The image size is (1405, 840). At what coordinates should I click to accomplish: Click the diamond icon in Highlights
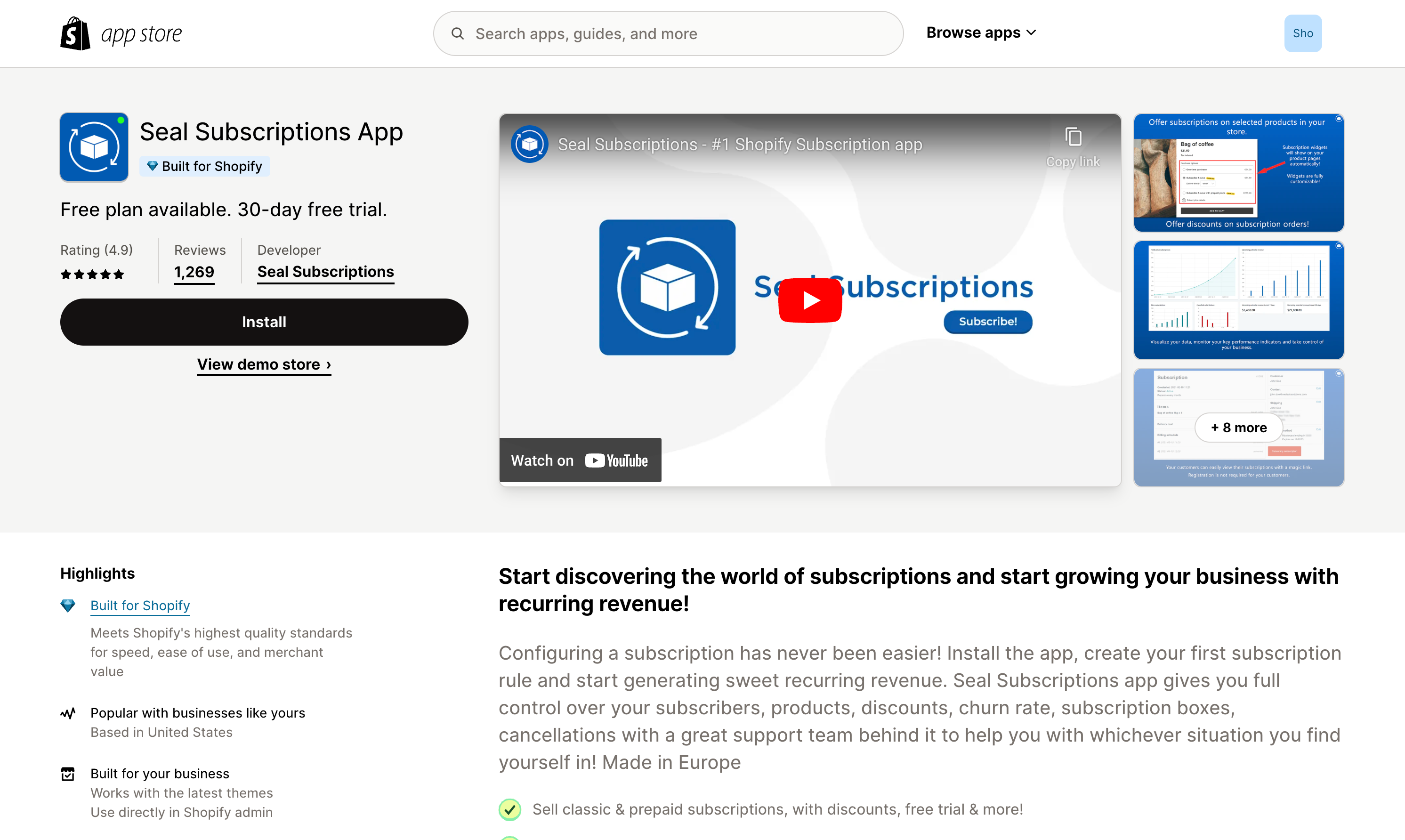(x=68, y=606)
